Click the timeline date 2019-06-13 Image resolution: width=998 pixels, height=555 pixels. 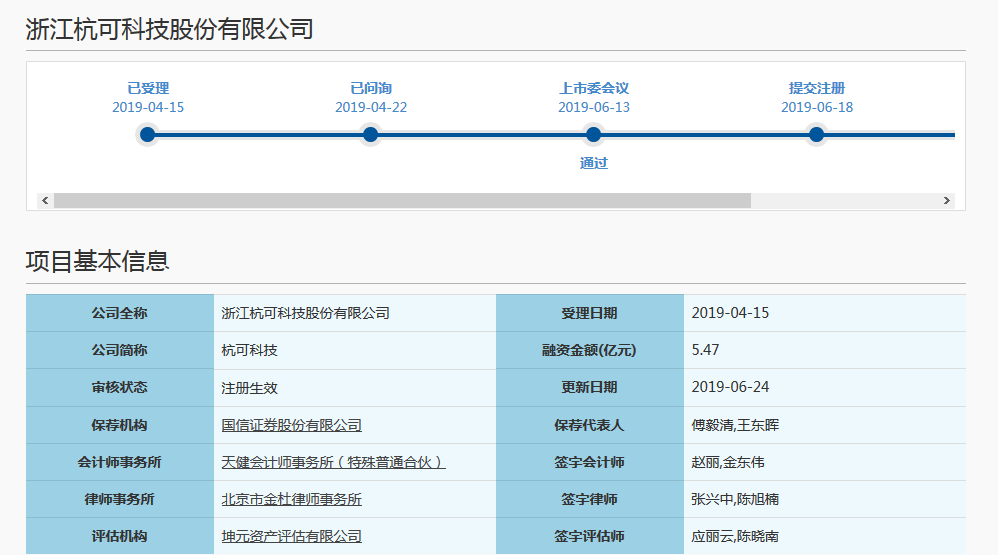[594, 108]
